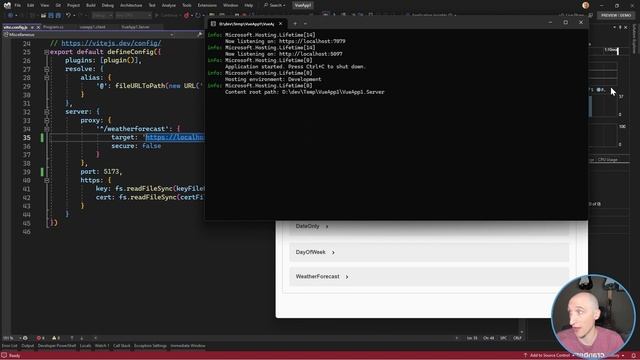The width and height of the screenshot is (640, 360).
Task: Open the Extensions menu
Action: click(x=207, y=5)
